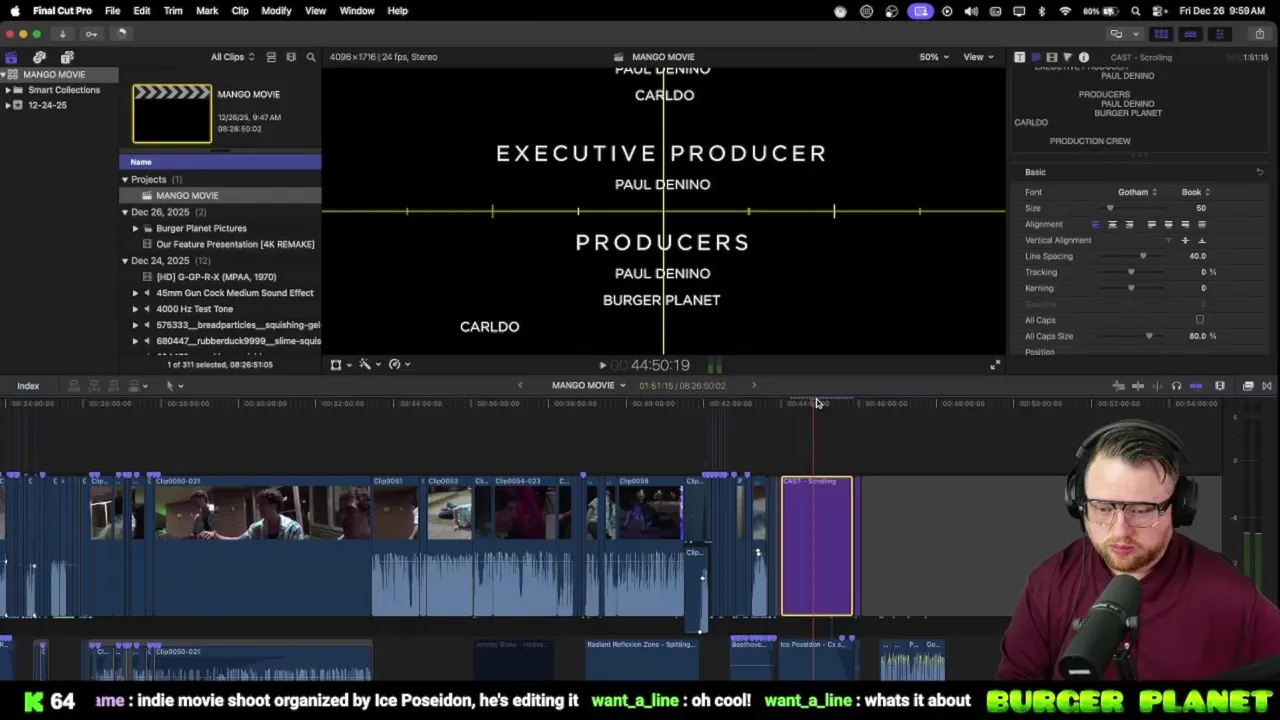Open the 50% viewer zoom dropdown
The width and height of the screenshot is (1280, 720).
pos(934,57)
